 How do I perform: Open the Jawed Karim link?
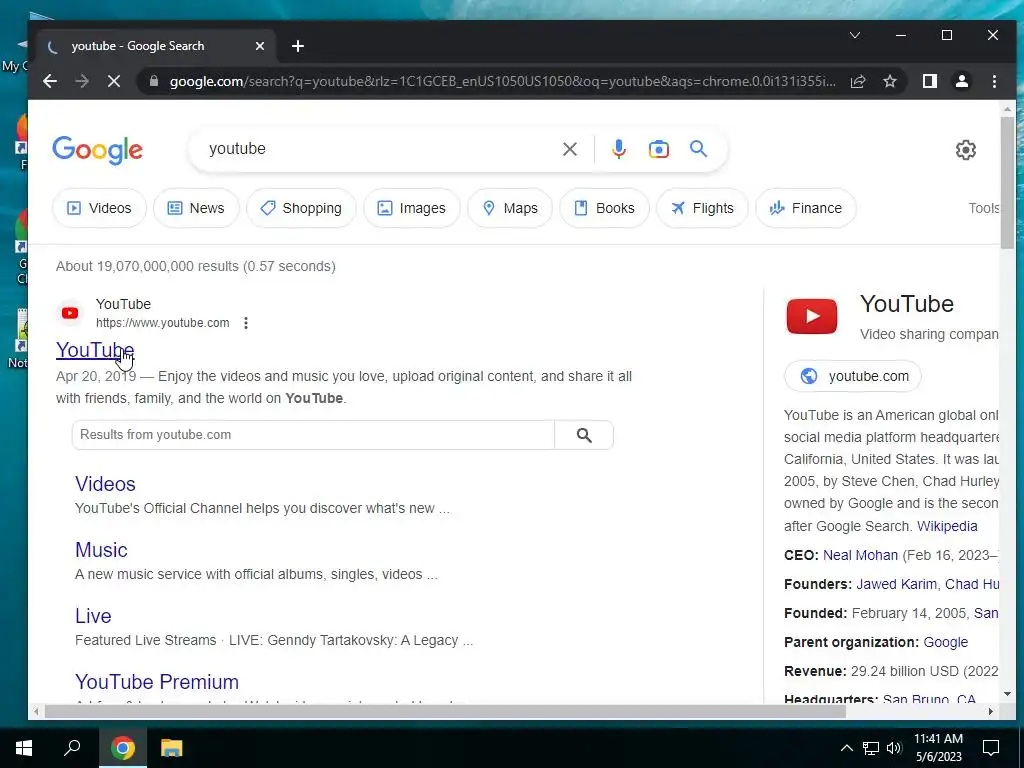point(896,584)
